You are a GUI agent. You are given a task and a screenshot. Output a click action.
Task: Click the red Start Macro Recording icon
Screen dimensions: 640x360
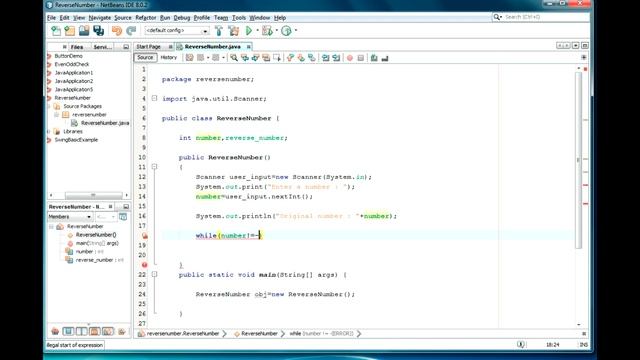point(350,58)
